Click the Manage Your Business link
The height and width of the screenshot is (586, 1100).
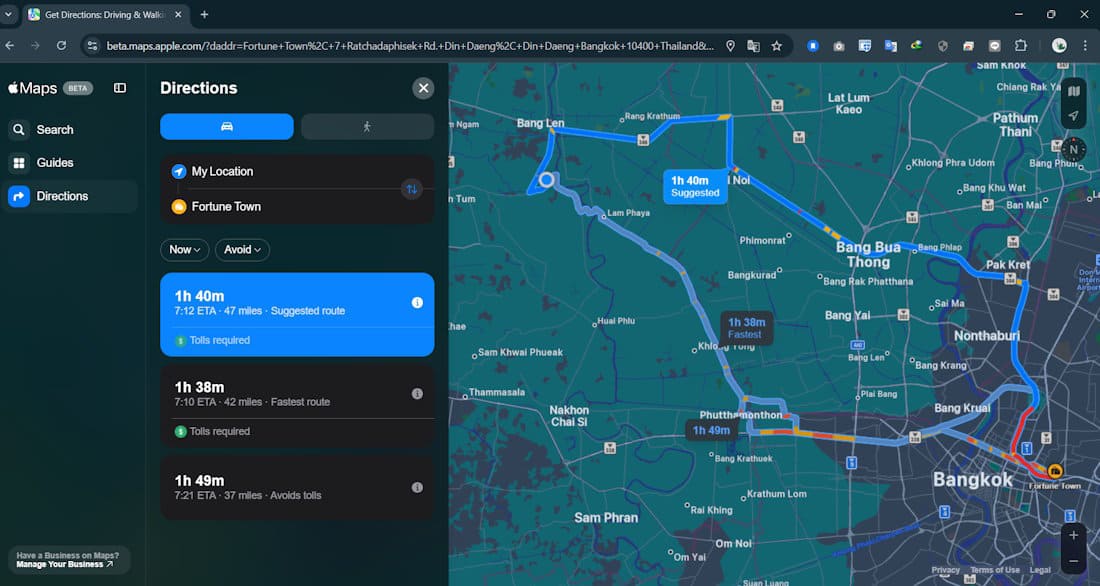(x=68, y=564)
